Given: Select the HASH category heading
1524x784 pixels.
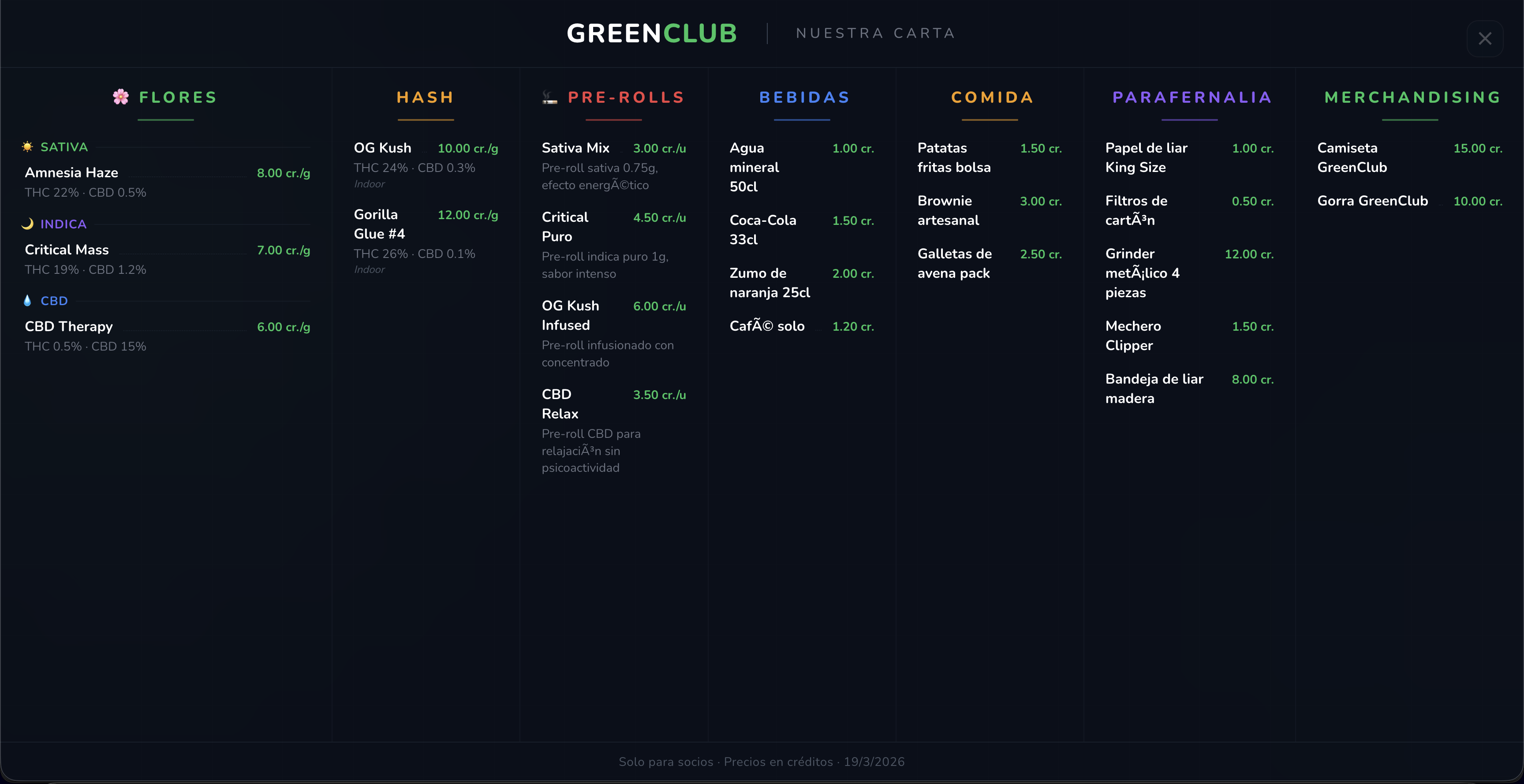Looking at the screenshot, I should pyautogui.click(x=426, y=97).
